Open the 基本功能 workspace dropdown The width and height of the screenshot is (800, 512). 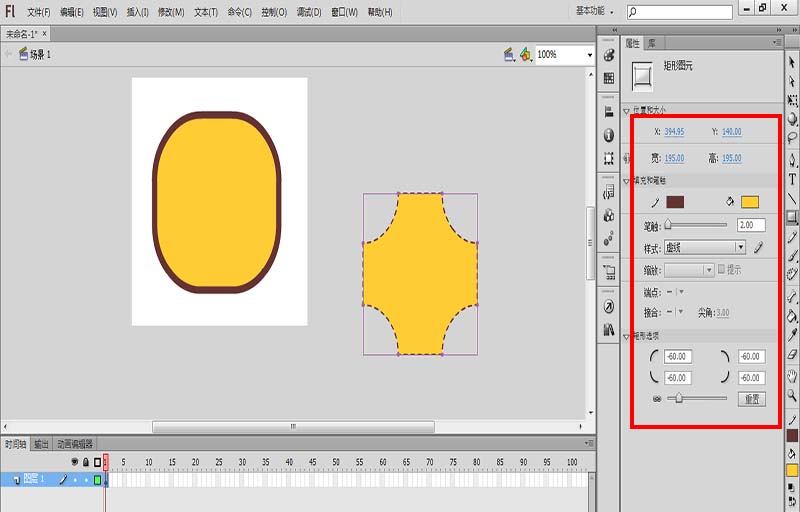[x=595, y=11]
